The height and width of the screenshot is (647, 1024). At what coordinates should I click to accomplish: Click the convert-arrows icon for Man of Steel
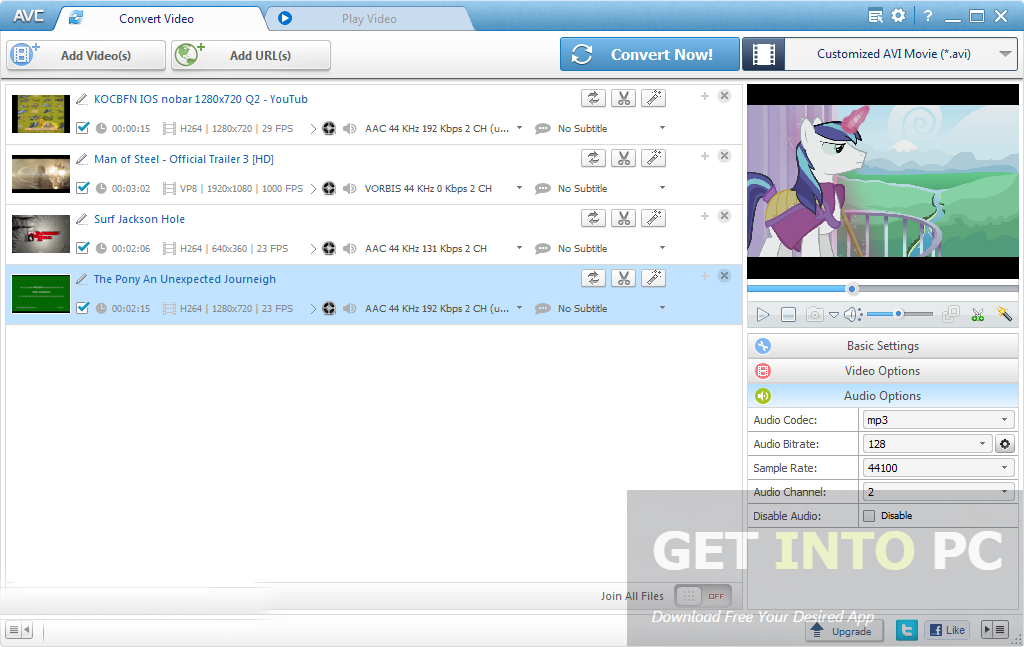tap(593, 159)
